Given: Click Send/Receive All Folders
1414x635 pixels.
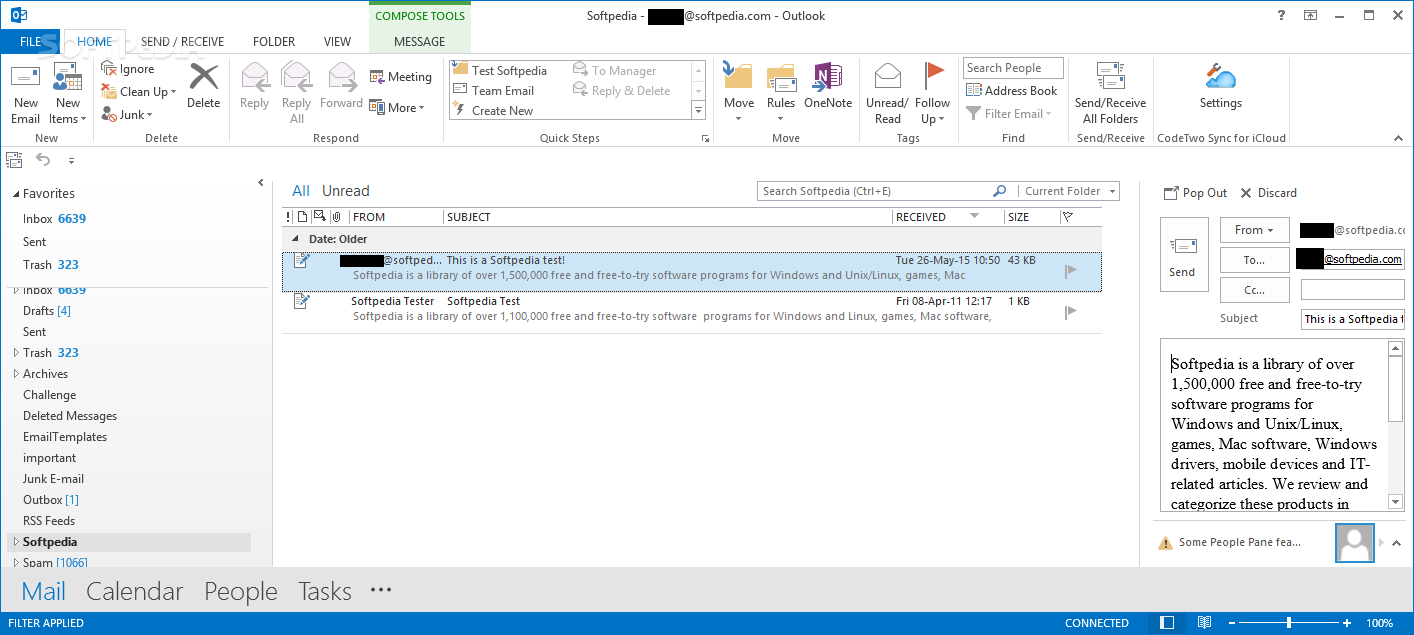Looking at the screenshot, I should [x=1110, y=93].
